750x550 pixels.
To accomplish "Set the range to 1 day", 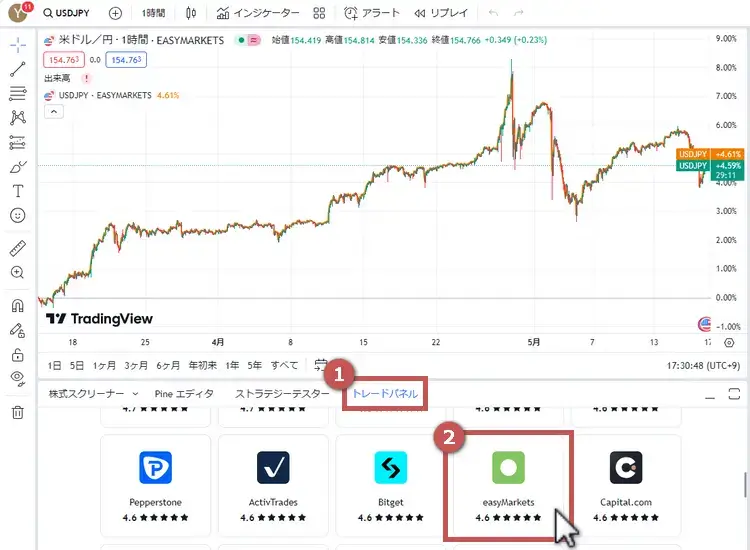I will [x=54, y=365].
